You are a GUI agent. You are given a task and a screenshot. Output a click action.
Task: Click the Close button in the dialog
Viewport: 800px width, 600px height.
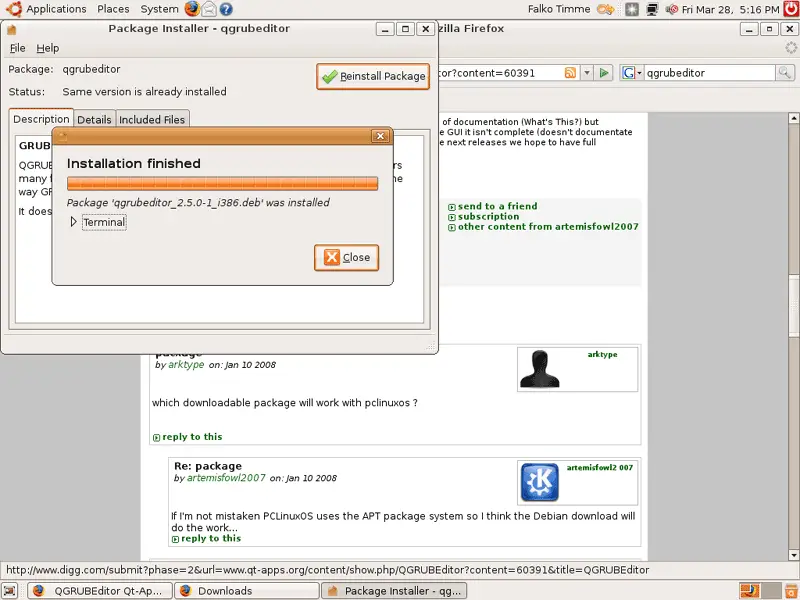tap(346, 257)
